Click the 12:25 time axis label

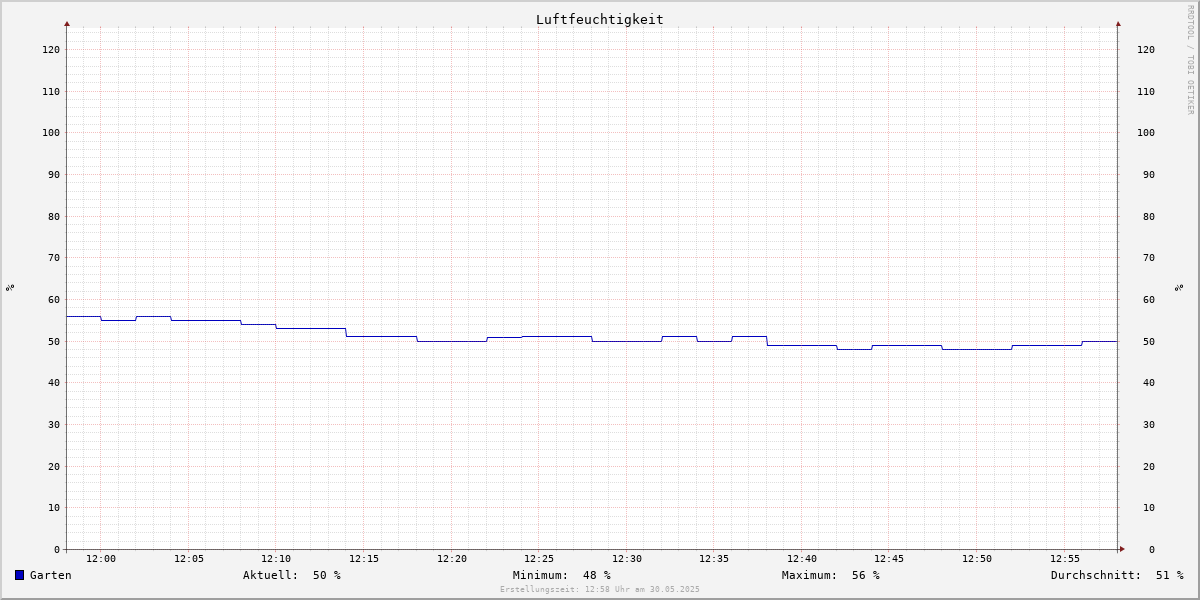coord(539,558)
